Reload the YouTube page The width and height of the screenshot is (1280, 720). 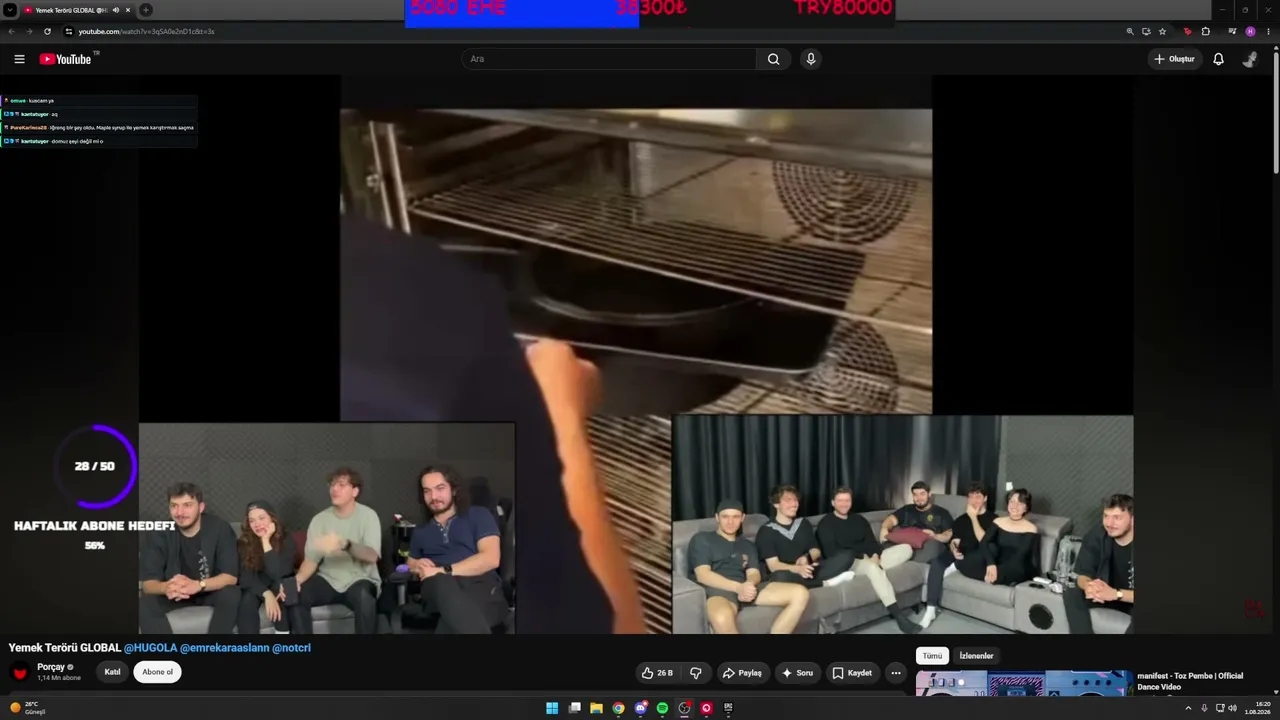click(47, 31)
